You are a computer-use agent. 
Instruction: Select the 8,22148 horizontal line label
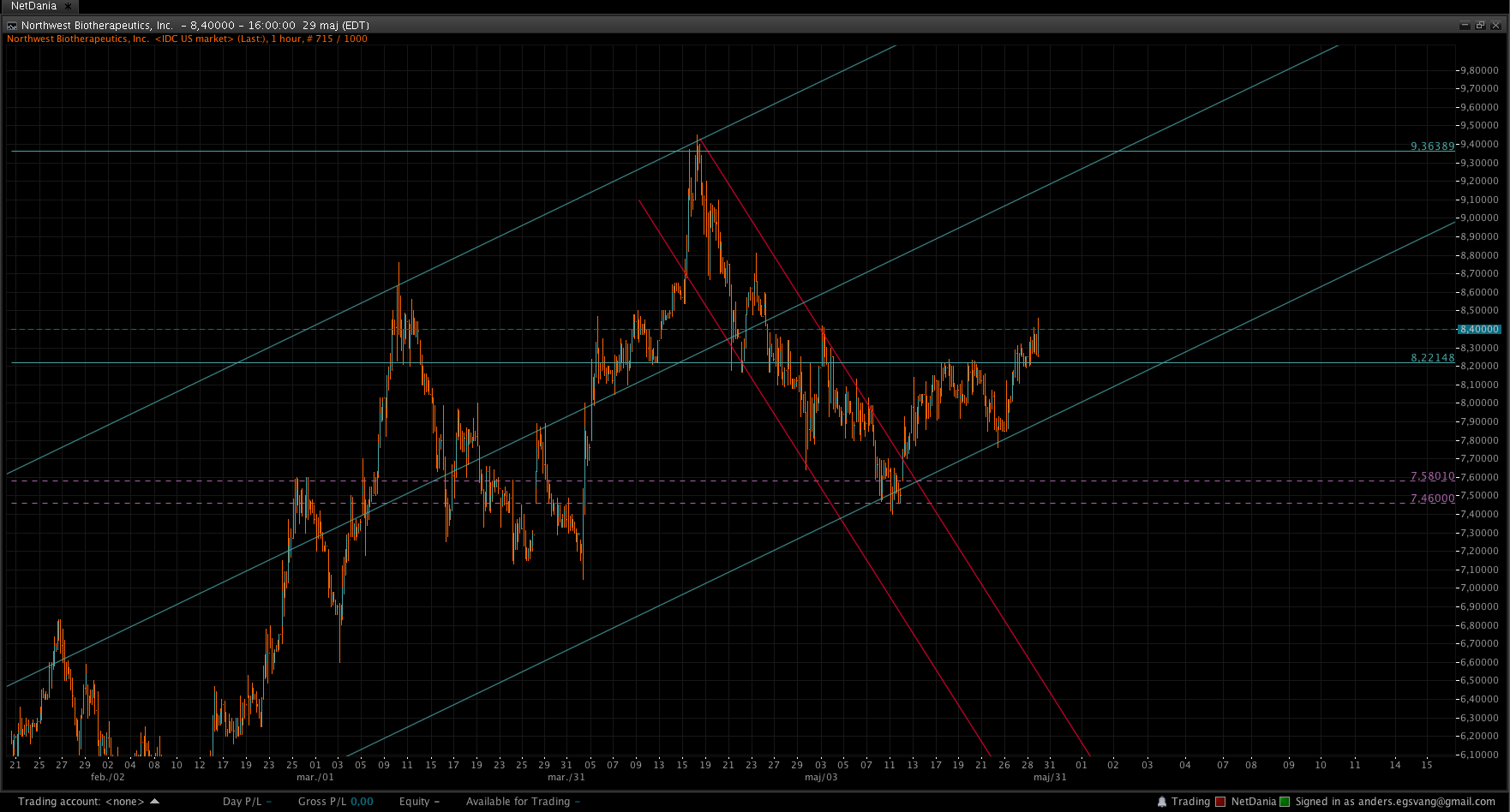pos(1432,358)
